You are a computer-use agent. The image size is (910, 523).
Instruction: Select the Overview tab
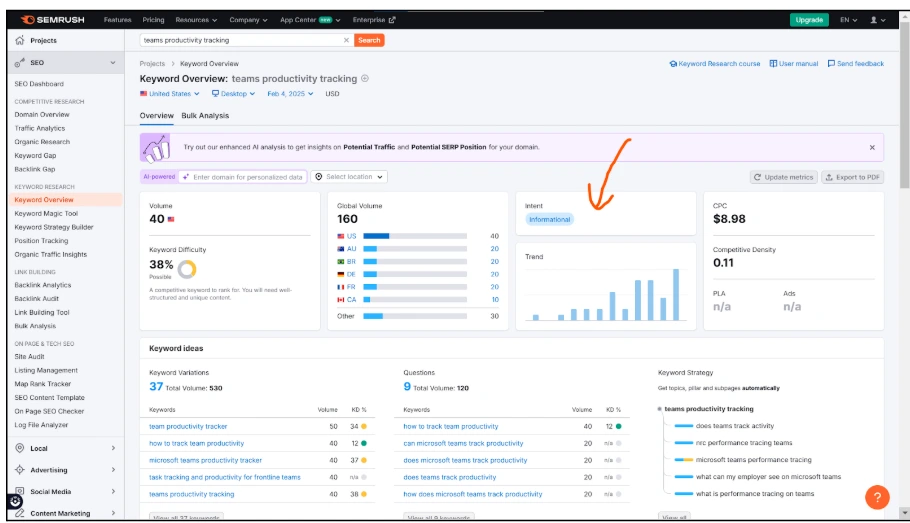pos(156,116)
